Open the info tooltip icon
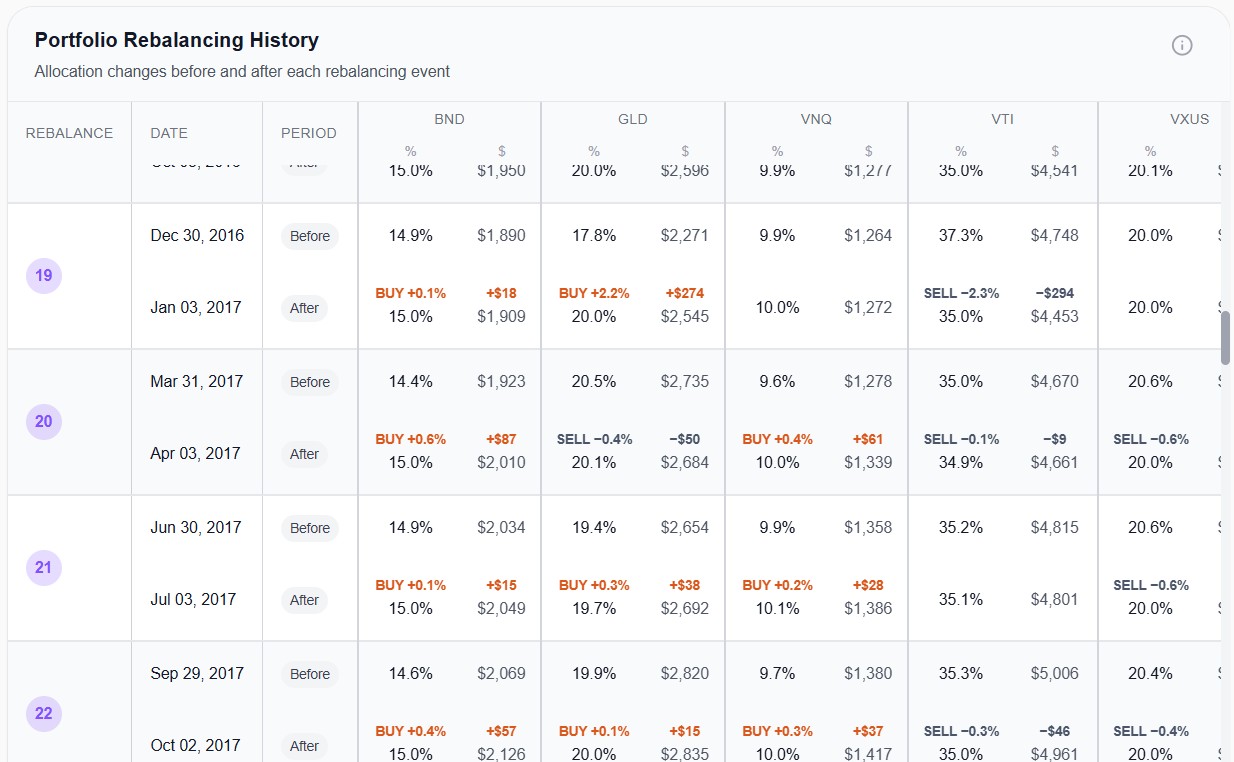 1182,45
